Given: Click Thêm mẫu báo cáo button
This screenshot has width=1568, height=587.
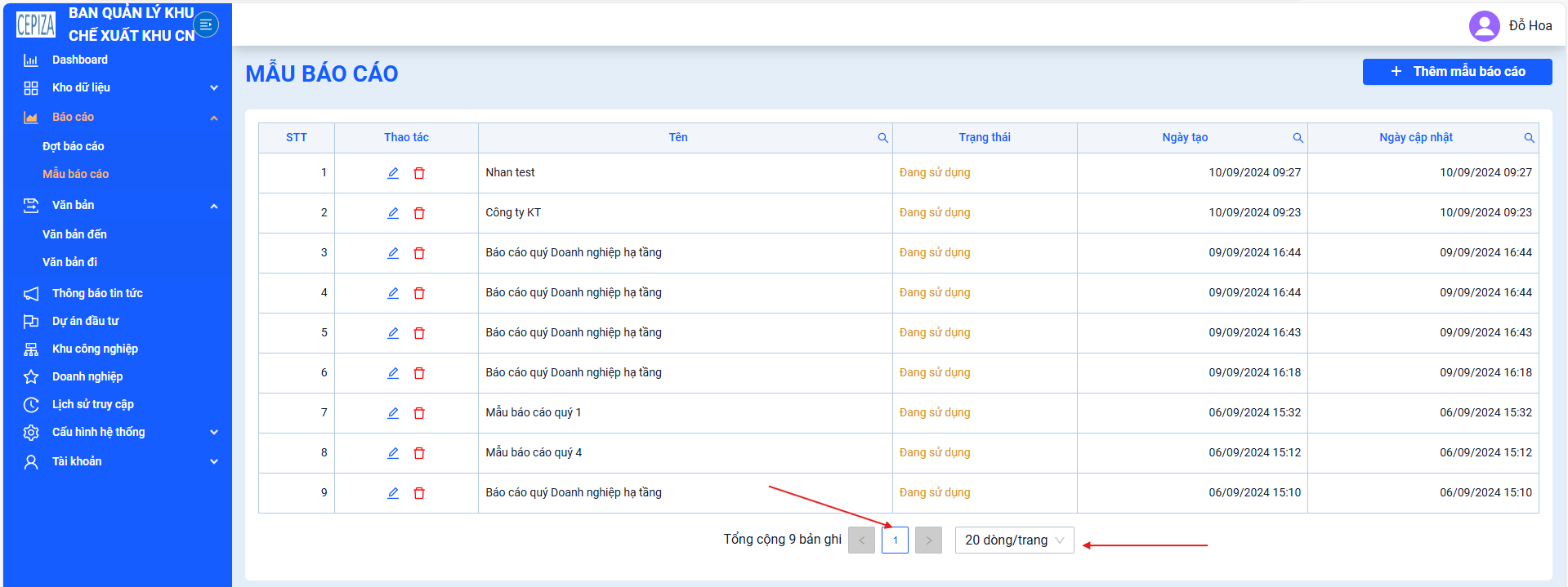Looking at the screenshot, I should click(1457, 72).
